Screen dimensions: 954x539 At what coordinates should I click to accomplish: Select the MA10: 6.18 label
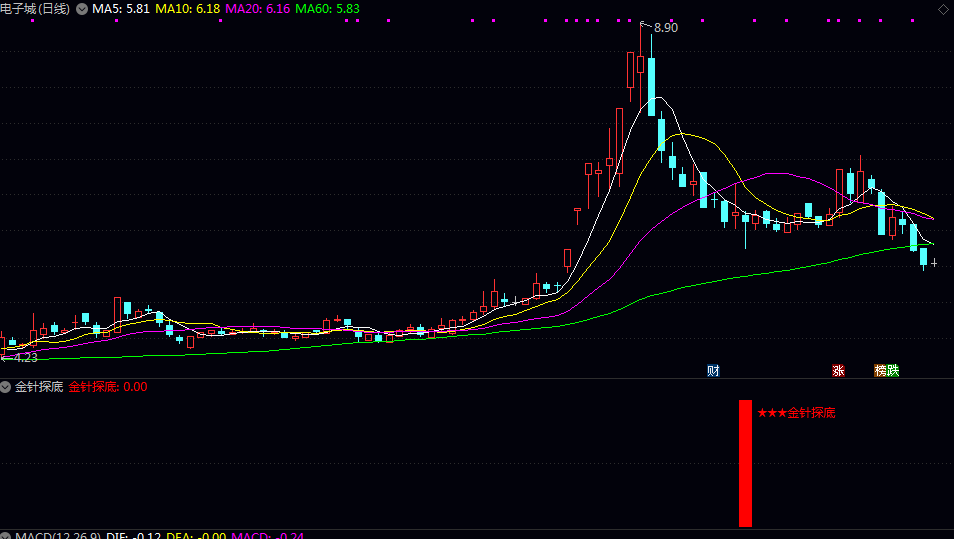[187, 9]
